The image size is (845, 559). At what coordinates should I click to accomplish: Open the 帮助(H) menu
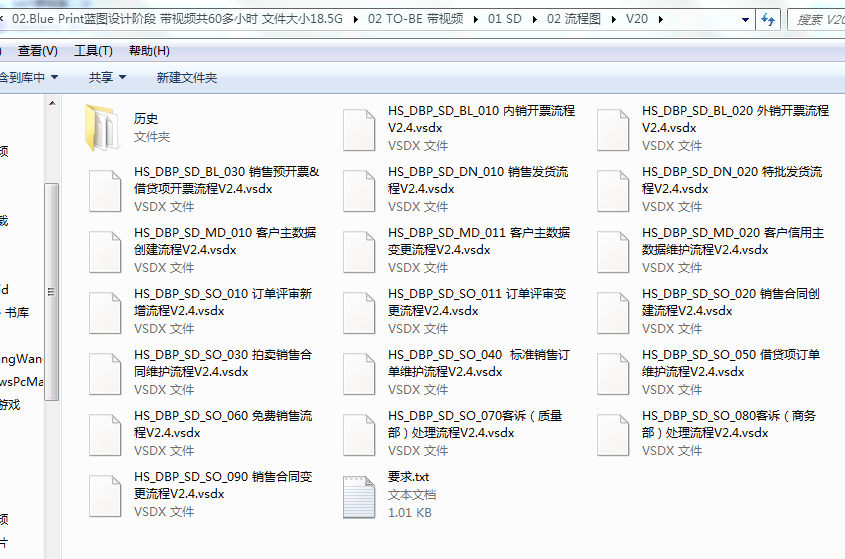click(x=149, y=51)
